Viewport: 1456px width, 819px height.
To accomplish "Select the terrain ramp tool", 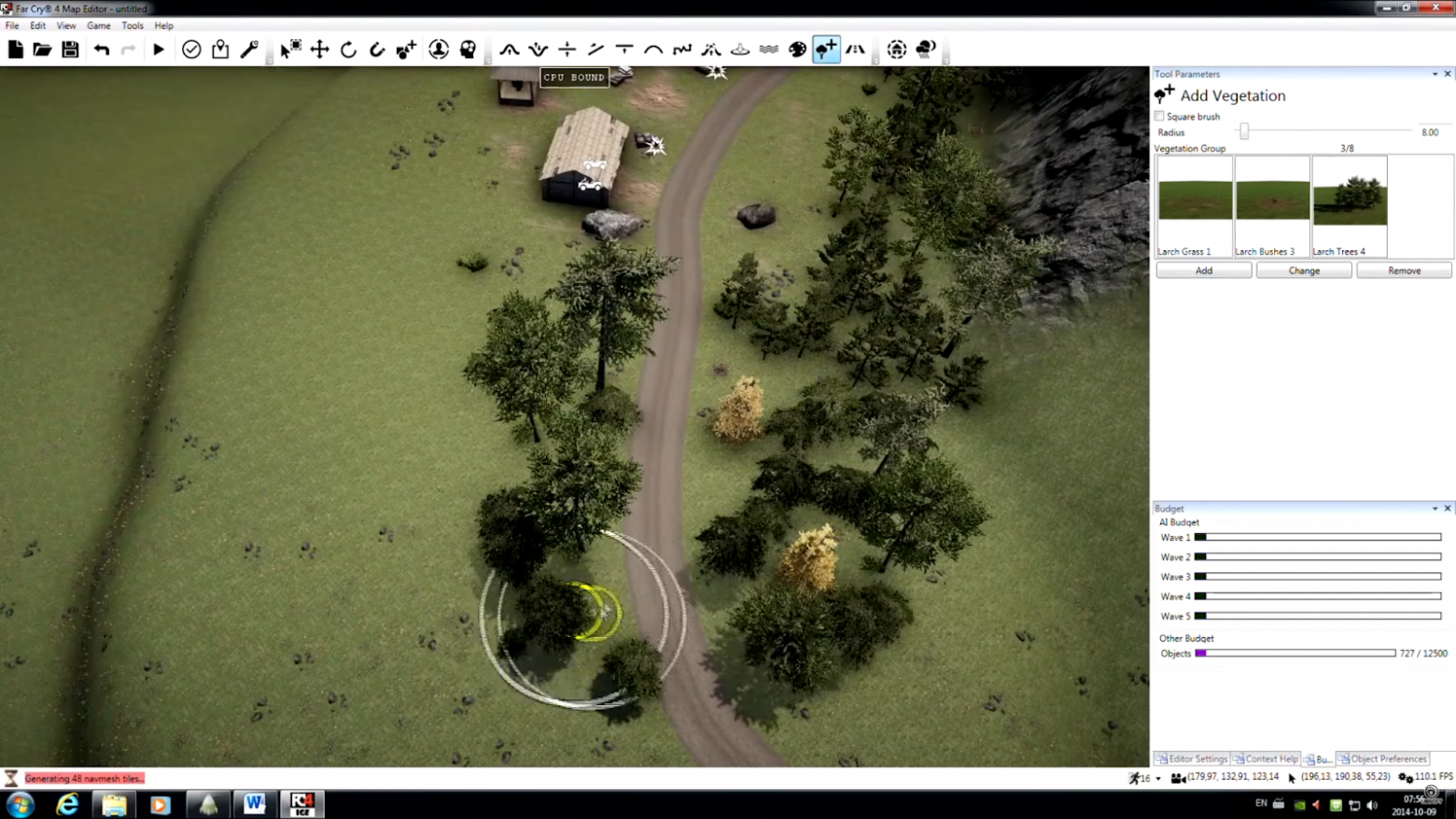I will (596, 49).
